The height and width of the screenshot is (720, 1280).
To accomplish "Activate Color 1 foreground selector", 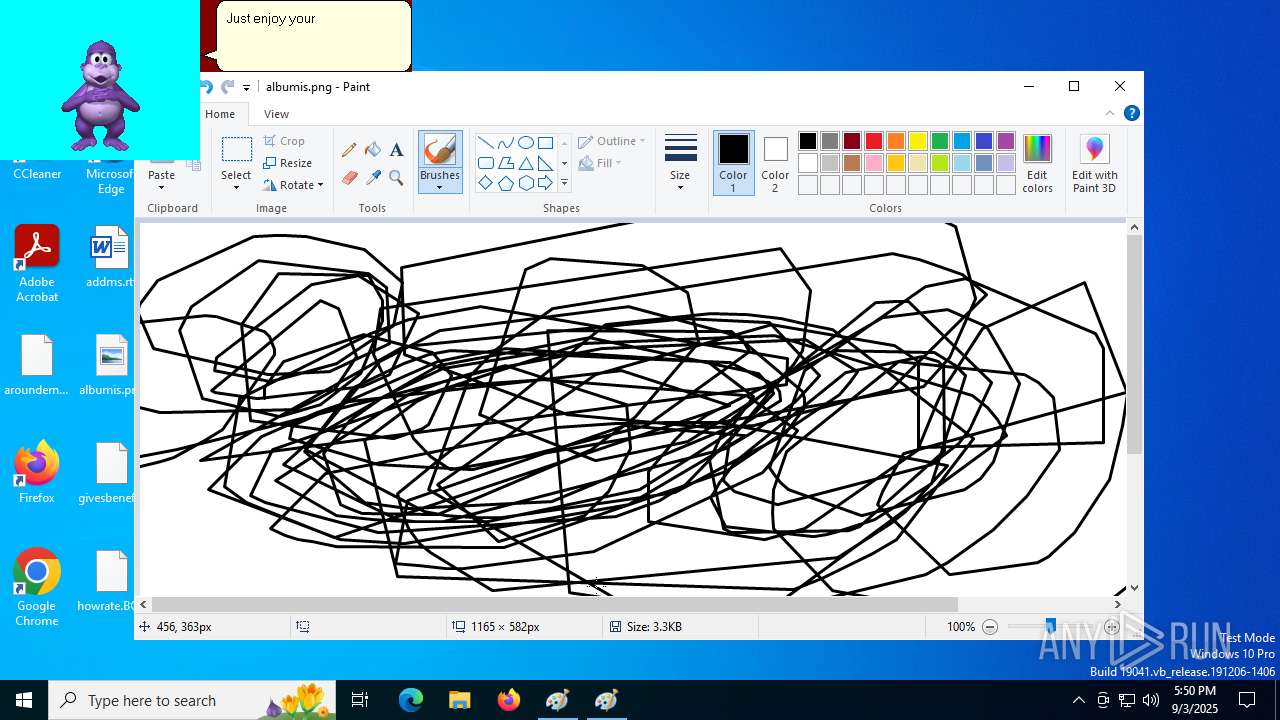I will [x=733, y=163].
